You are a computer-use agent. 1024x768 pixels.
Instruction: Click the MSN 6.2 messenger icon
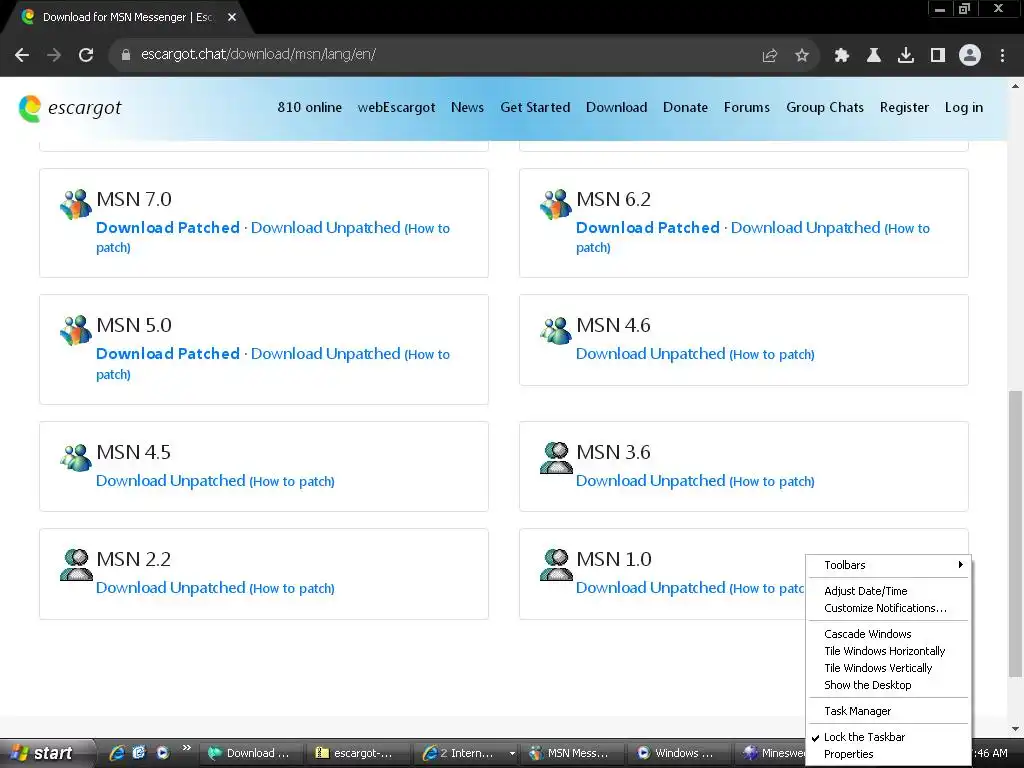(x=556, y=204)
